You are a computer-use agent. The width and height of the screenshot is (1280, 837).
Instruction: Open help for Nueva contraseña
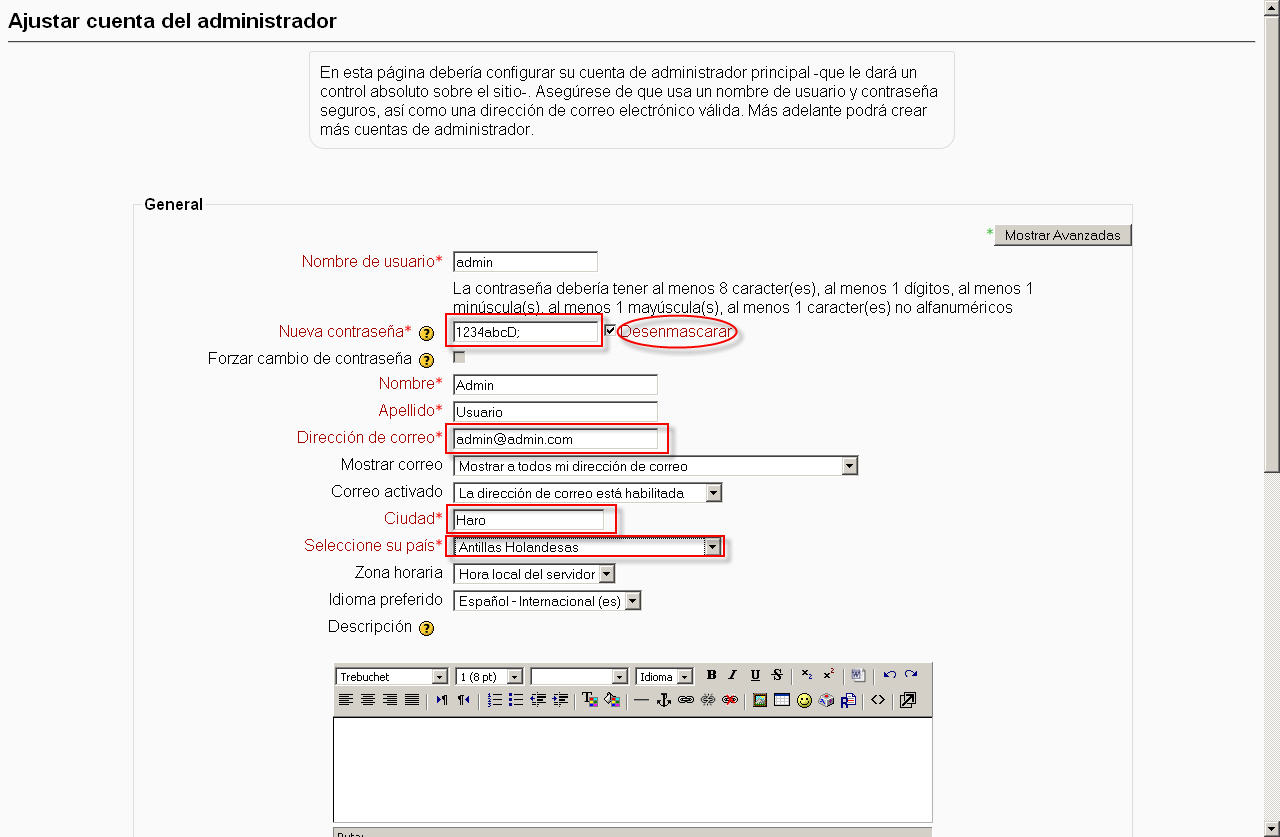click(426, 333)
